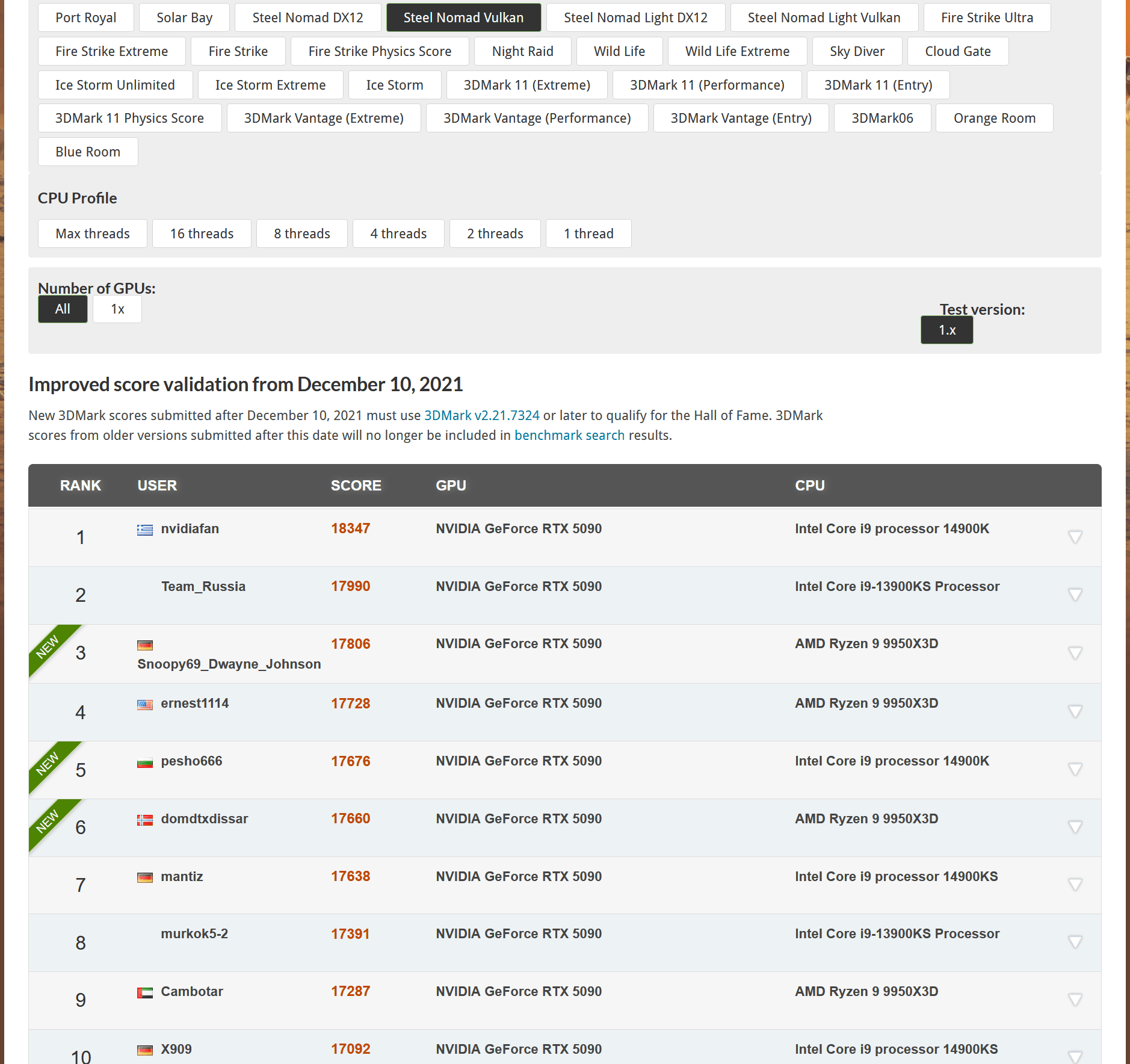Open the Cloud Gate leaderboard
1130x1064 pixels.
(x=958, y=51)
